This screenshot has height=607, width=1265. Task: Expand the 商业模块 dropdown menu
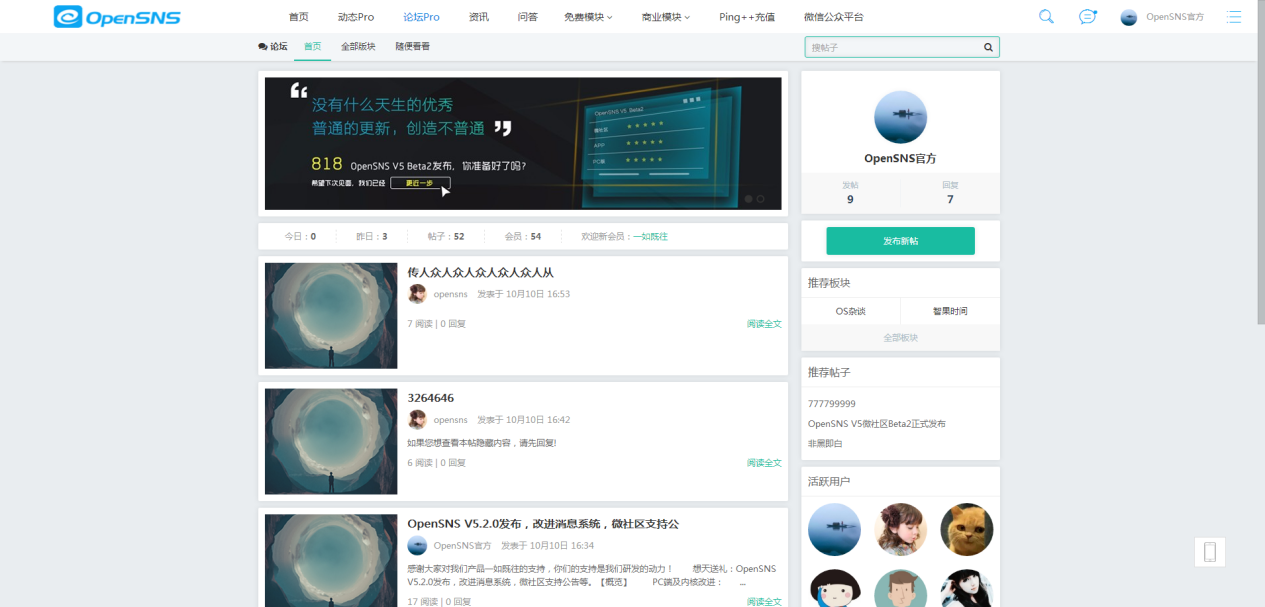point(665,17)
